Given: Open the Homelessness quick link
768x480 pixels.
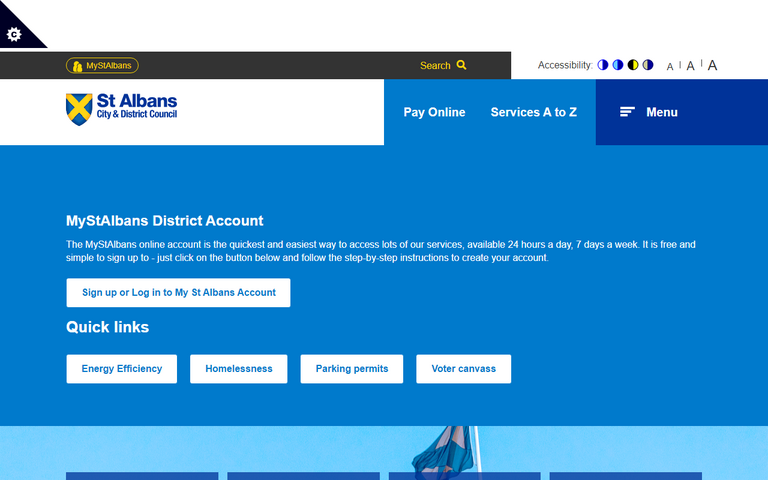Looking at the screenshot, I should (x=238, y=369).
